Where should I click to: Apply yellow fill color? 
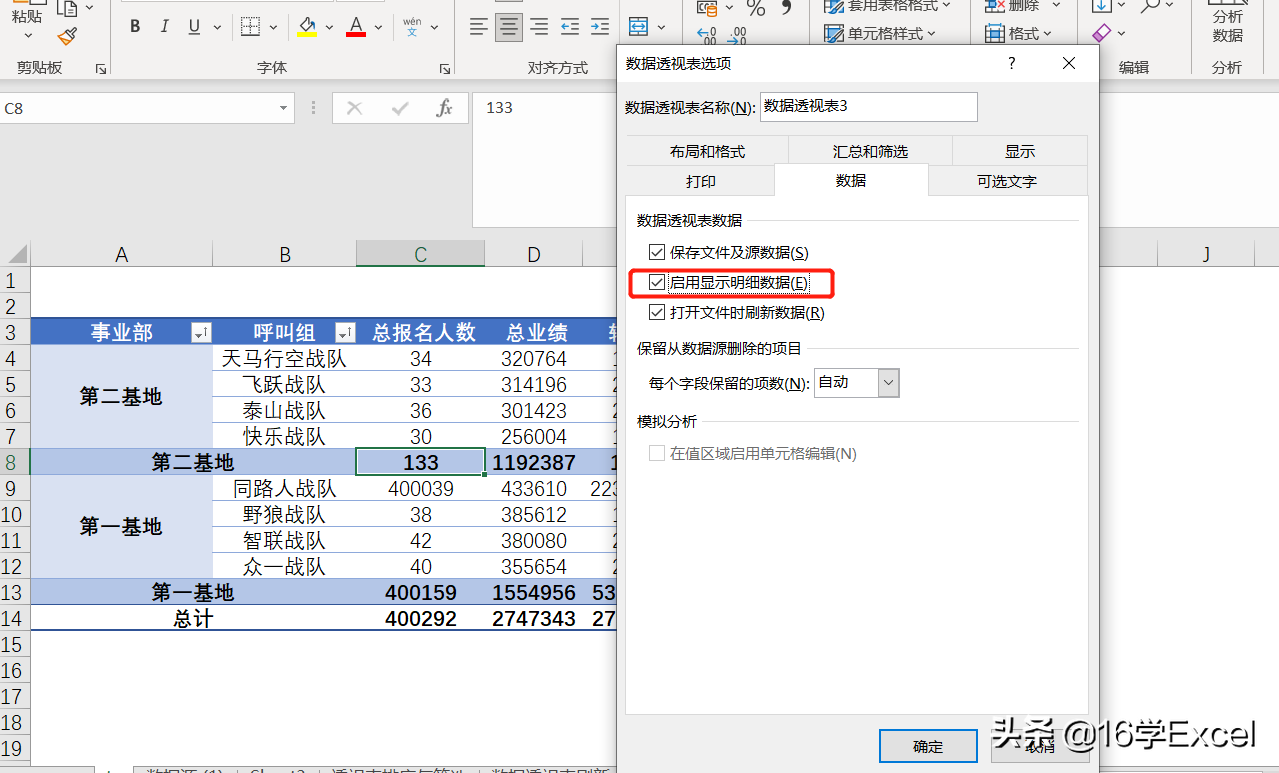click(x=308, y=27)
